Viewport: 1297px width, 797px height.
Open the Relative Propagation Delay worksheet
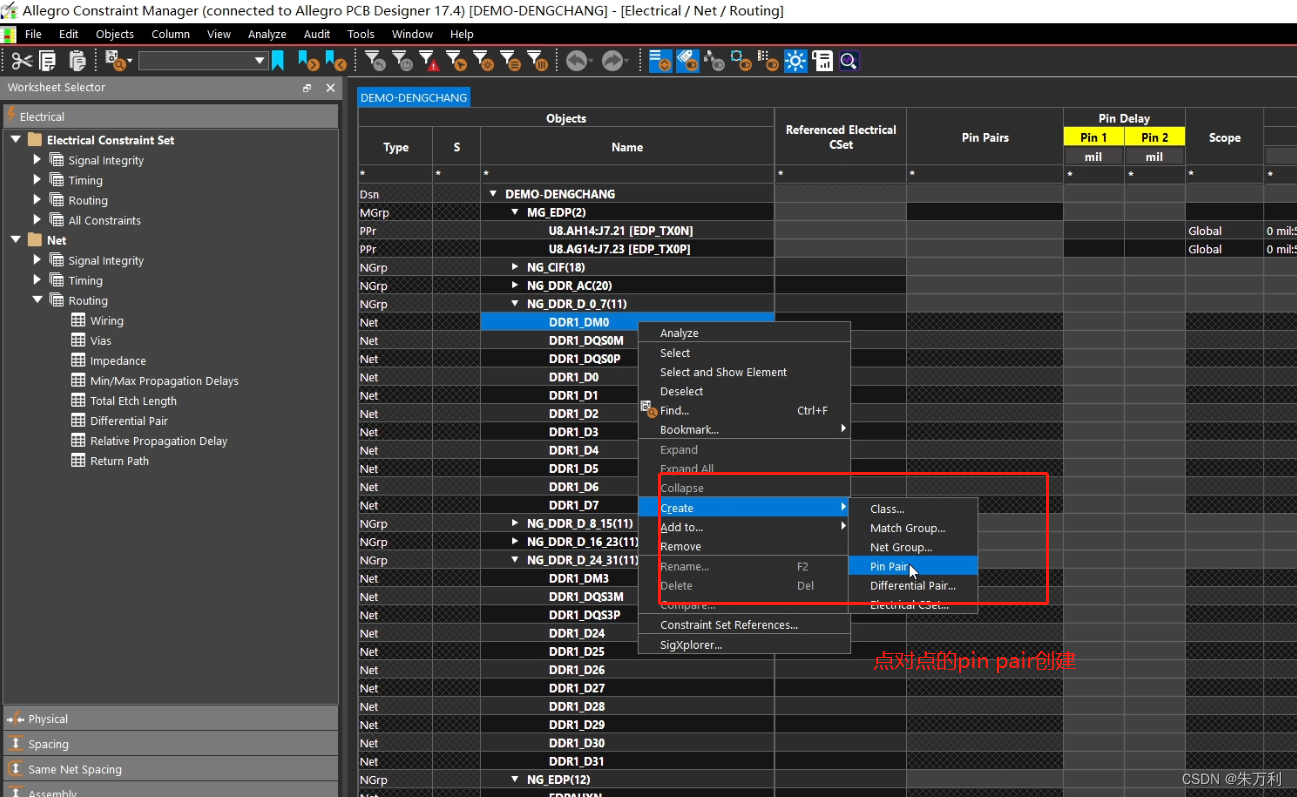159,441
